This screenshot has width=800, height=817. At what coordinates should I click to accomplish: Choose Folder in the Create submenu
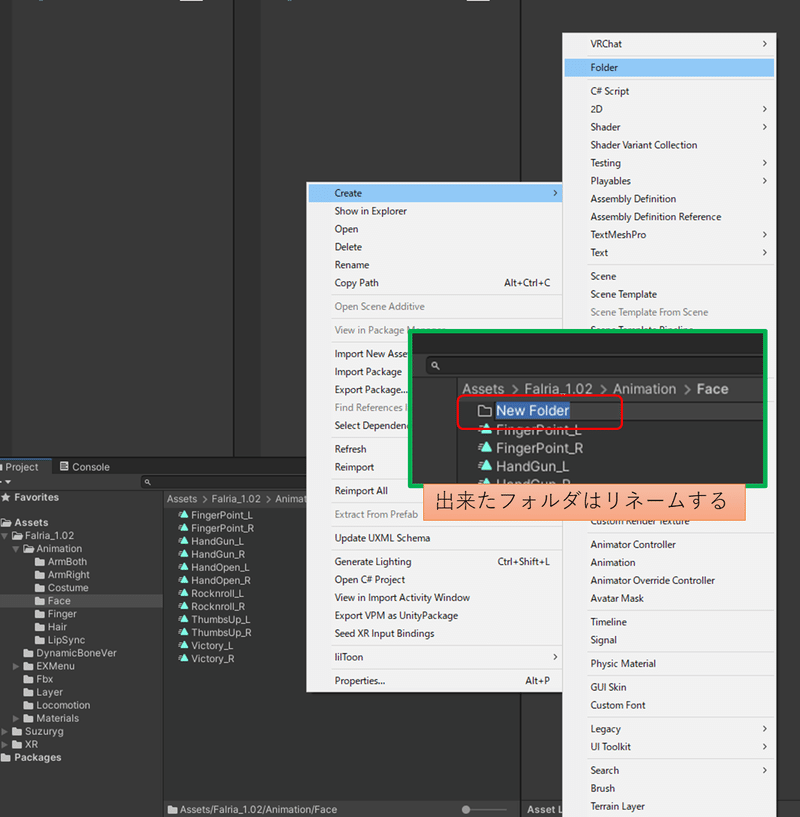[x=669, y=67]
